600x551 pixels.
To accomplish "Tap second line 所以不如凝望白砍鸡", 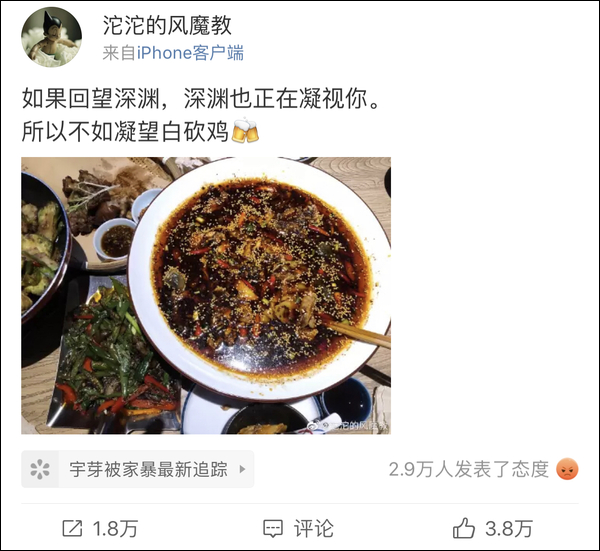I will tap(125, 131).
